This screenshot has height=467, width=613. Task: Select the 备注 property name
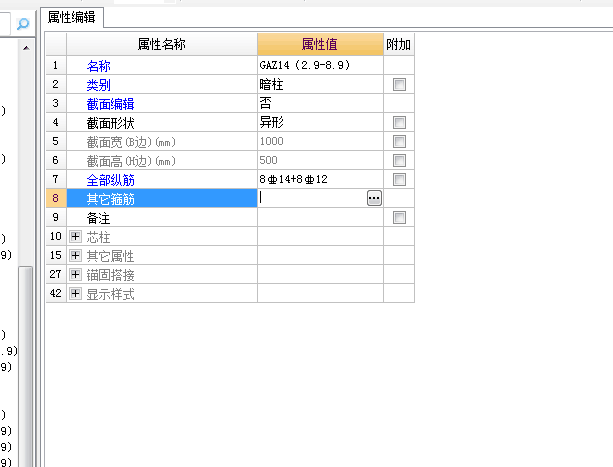tap(99, 218)
